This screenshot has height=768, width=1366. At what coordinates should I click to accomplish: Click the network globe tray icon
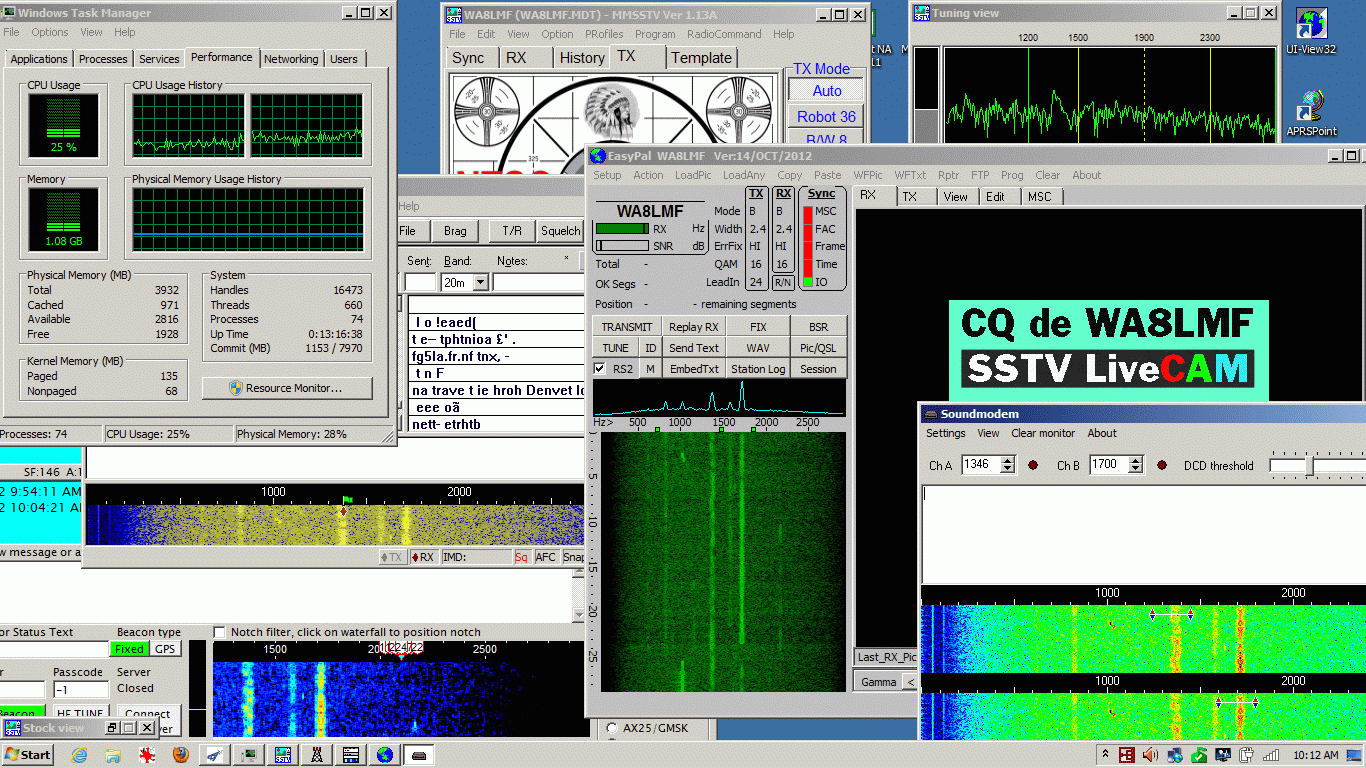1174,755
